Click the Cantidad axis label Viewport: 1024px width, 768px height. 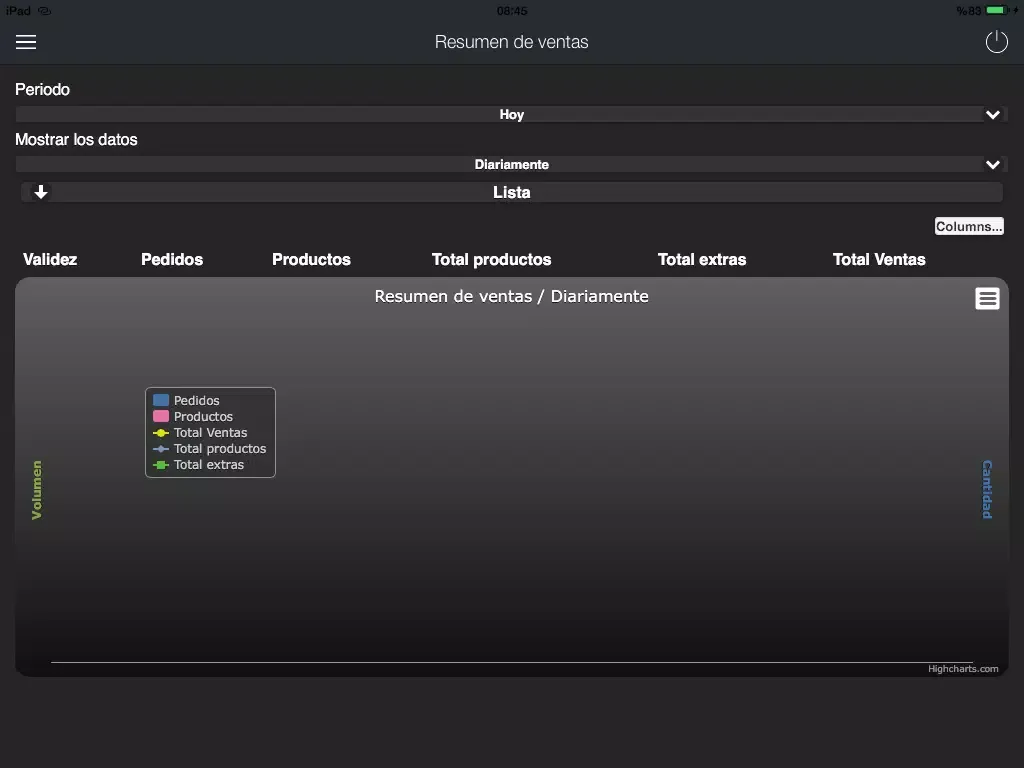pos(987,490)
